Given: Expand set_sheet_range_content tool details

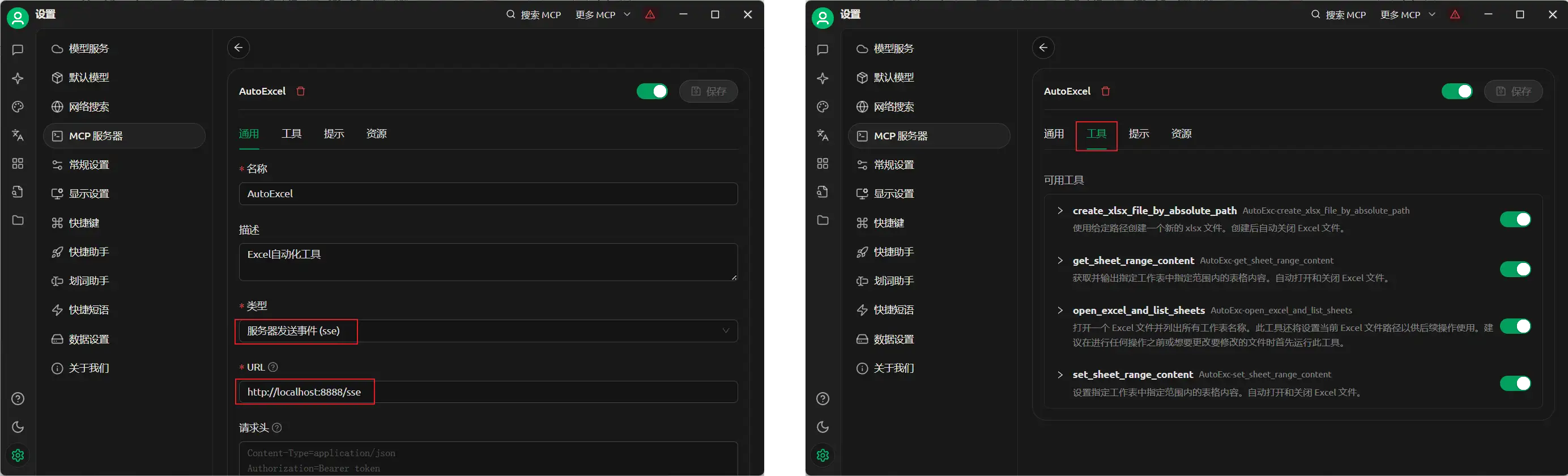Looking at the screenshot, I should tap(1060, 375).
